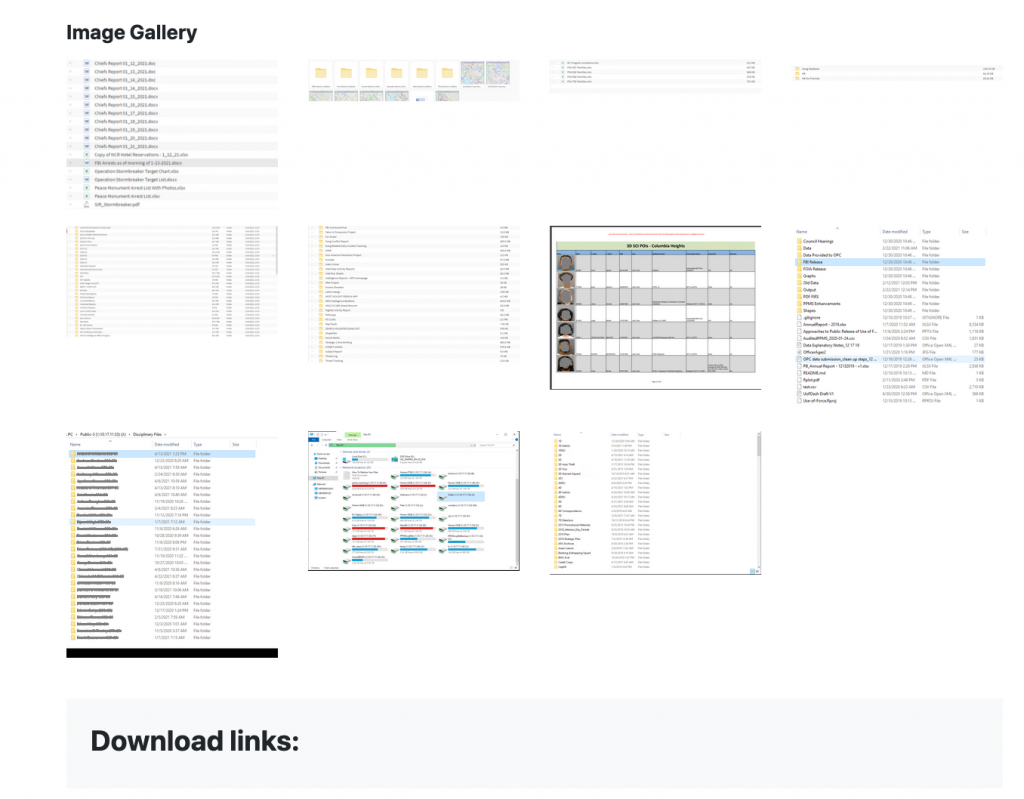The image size is (1024, 799).
Task: Click the PDF icon beside SIR_Stormbreaker.pdf
Action: click(88, 204)
